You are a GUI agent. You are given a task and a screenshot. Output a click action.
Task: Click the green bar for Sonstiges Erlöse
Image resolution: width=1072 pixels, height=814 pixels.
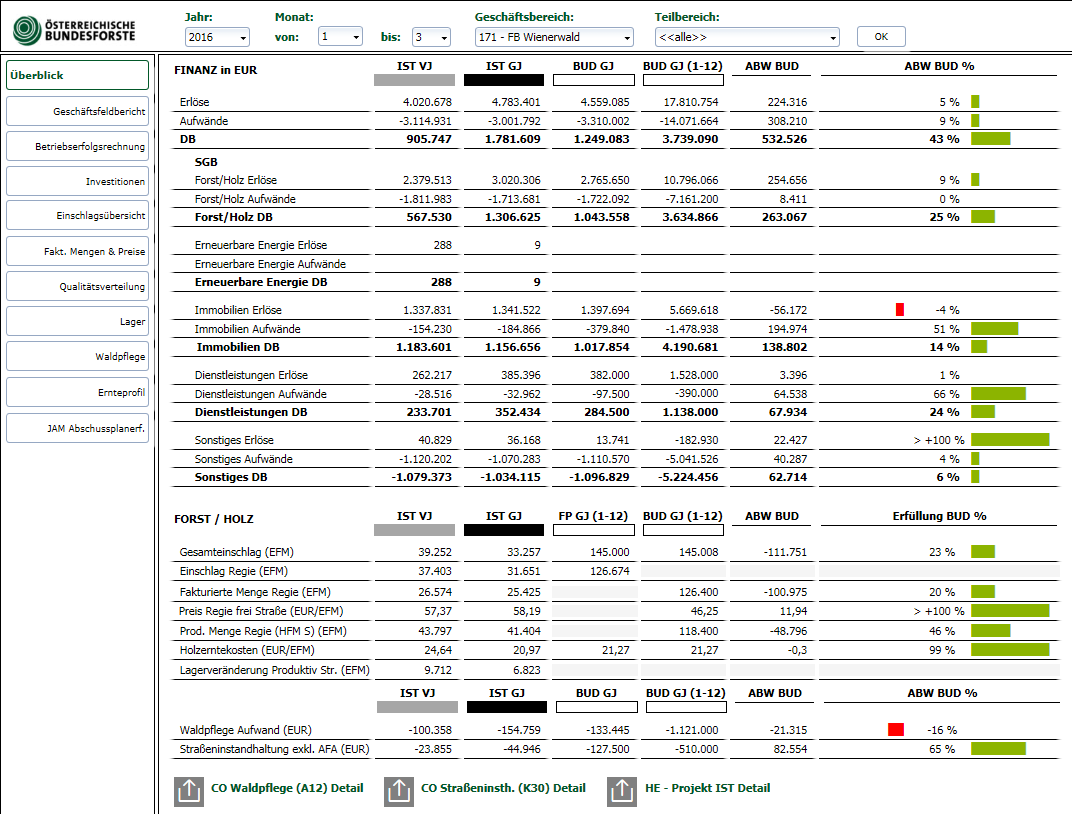point(1010,439)
